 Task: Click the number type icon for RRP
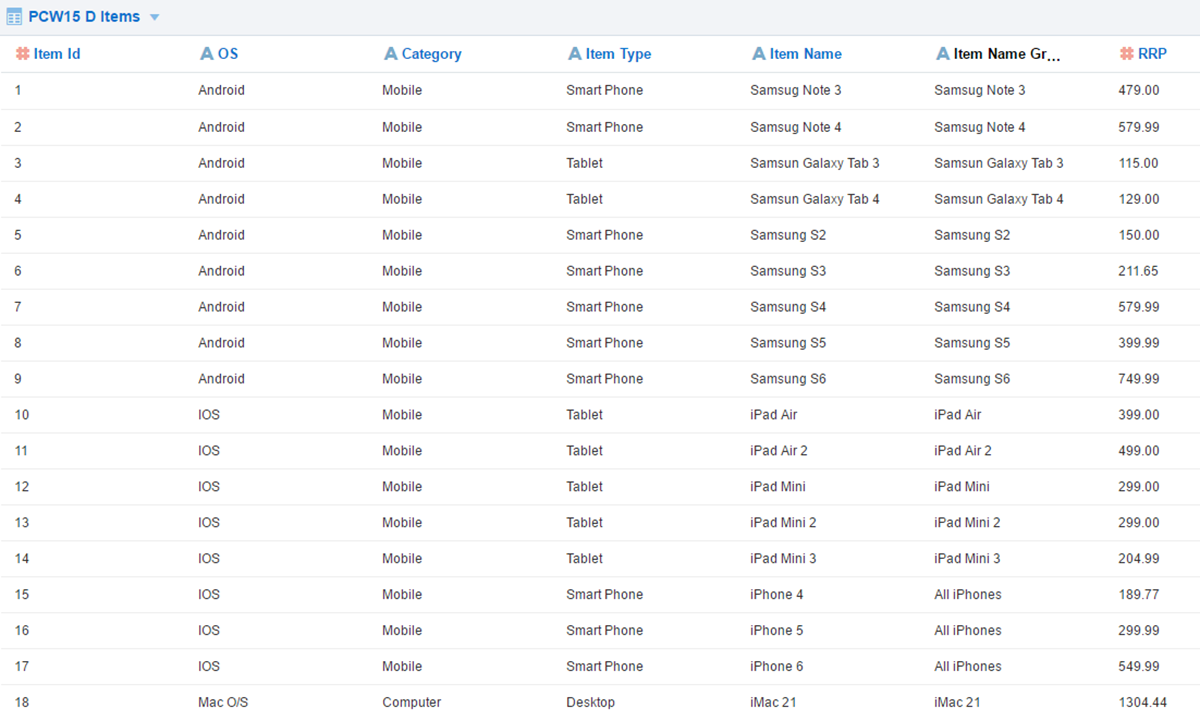pyautogui.click(x=1127, y=54)
